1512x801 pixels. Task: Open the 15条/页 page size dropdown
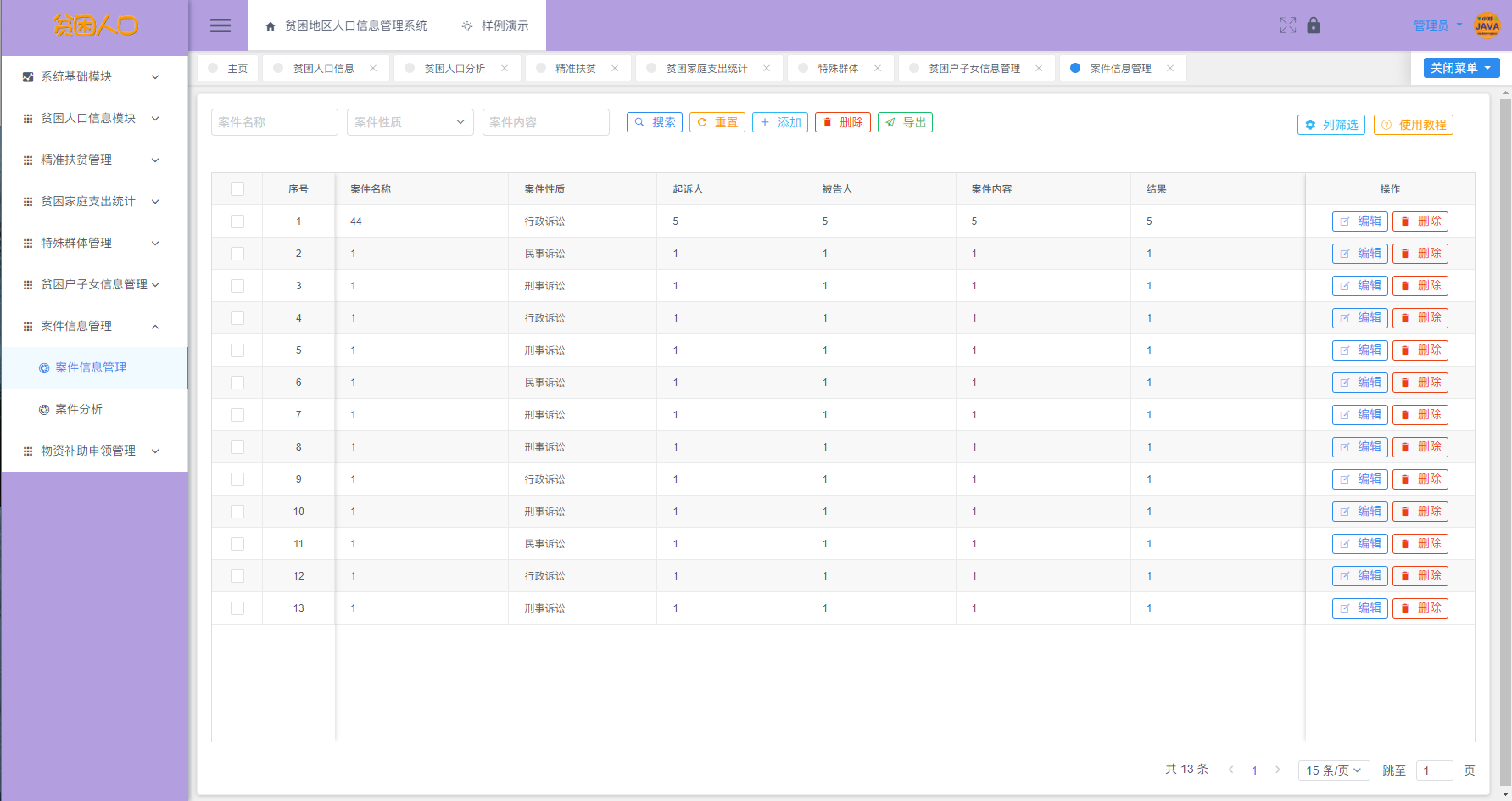1333,770
